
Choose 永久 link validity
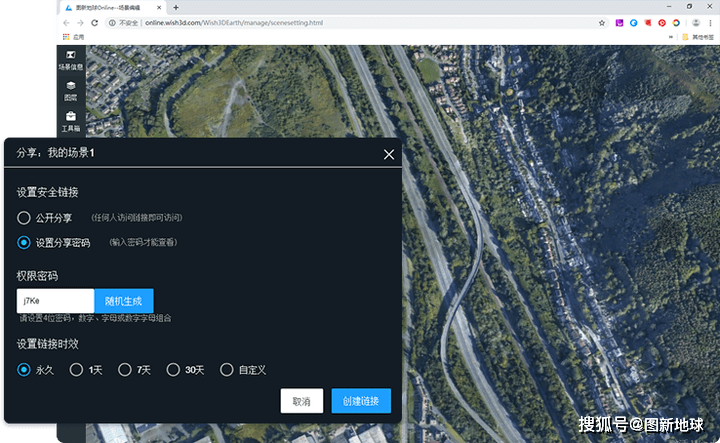24,369
